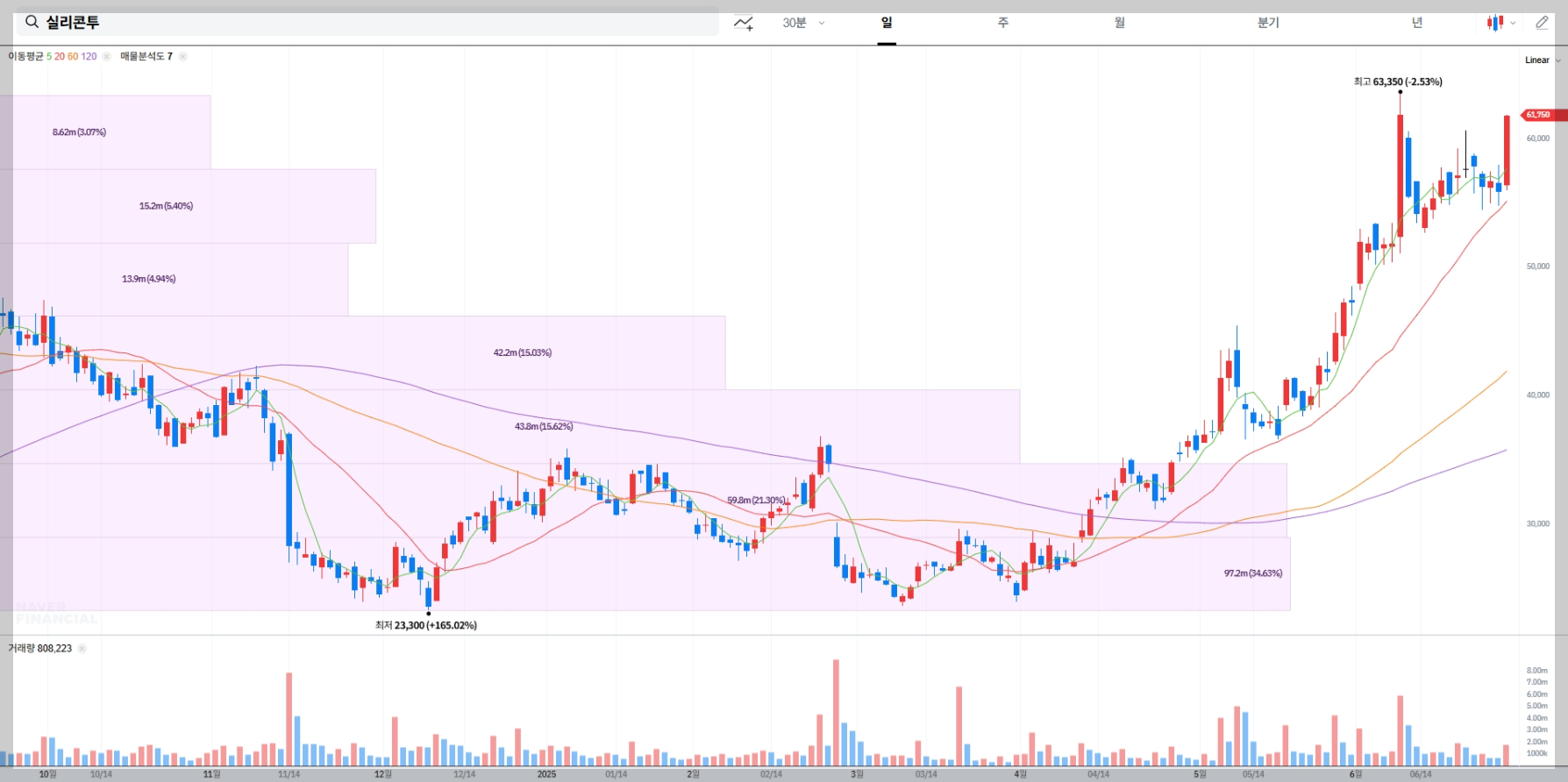This screenshot has height=782, width=1568.
Task: Click the 10월 date axis label
Action: click(47, 774)
